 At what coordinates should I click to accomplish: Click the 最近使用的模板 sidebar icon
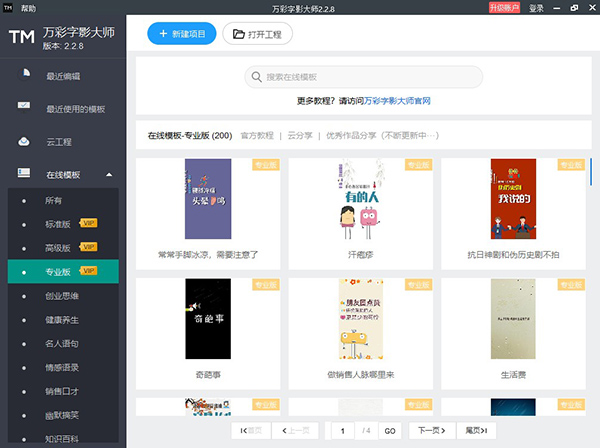pos(24,106)
